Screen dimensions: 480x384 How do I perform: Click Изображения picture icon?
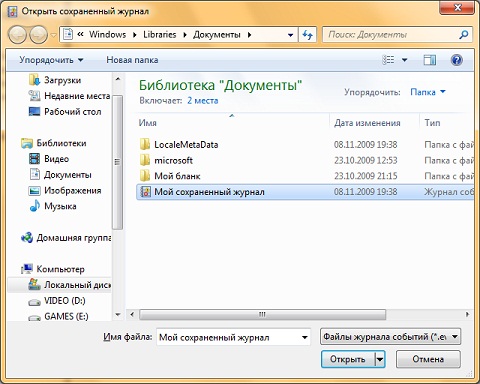click(x=34, y=191)
